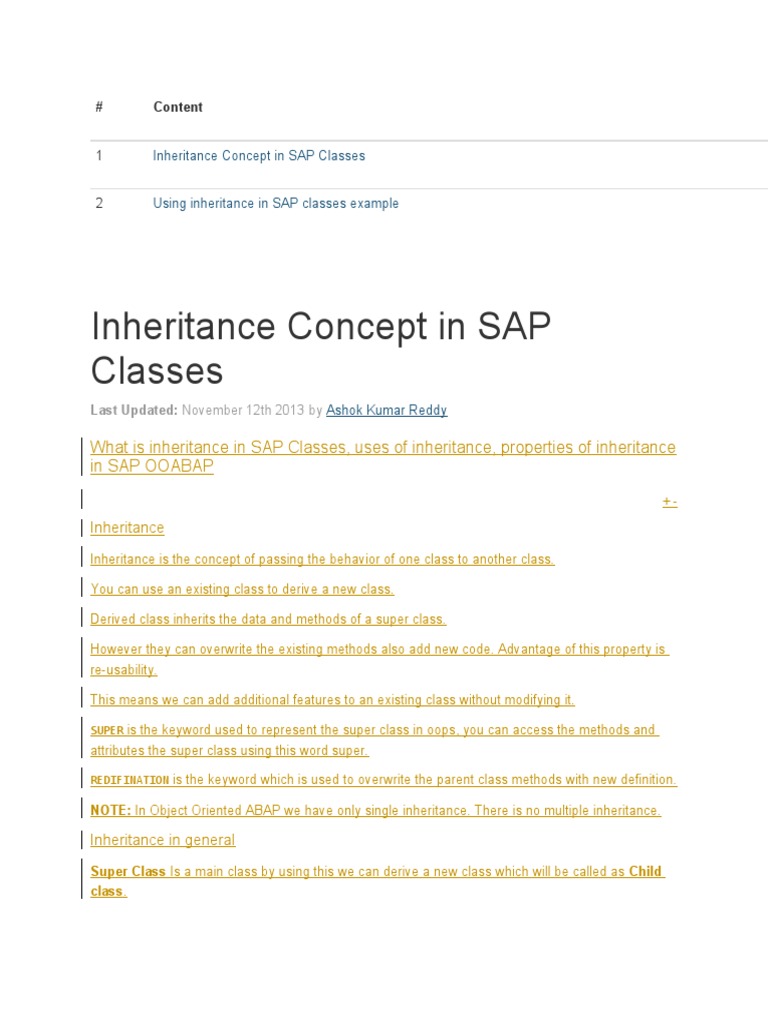This screenshot has width=768, height=1024.
Task: Click 'You can use an existing class' line
Action: [242, 590]
